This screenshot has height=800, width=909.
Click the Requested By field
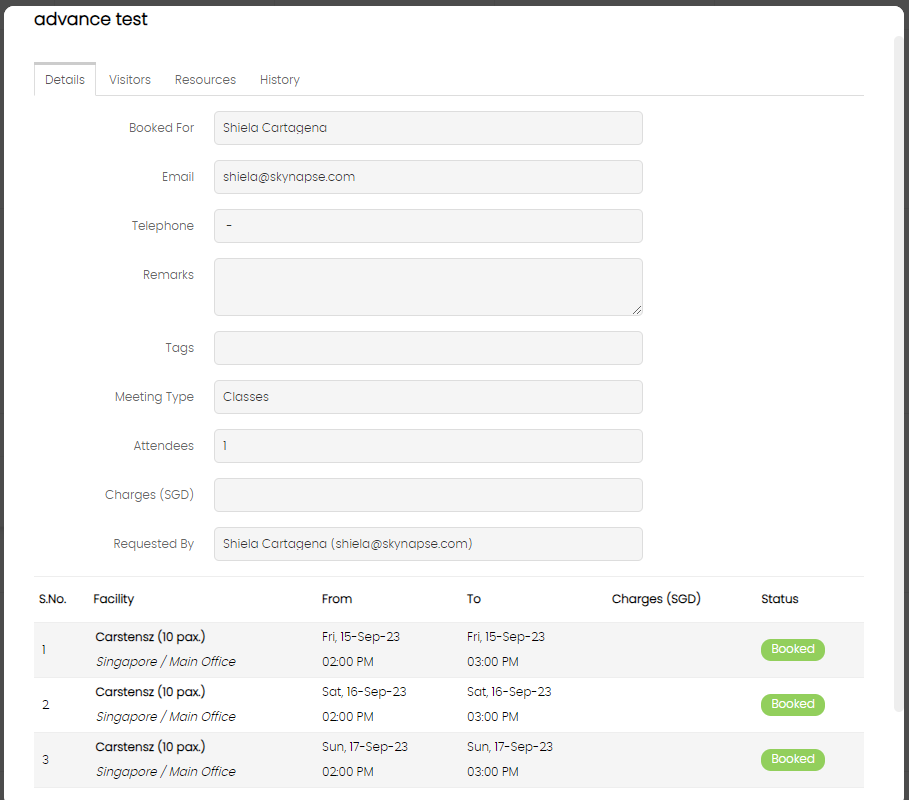pyautogui.click(x=428, y=544)
